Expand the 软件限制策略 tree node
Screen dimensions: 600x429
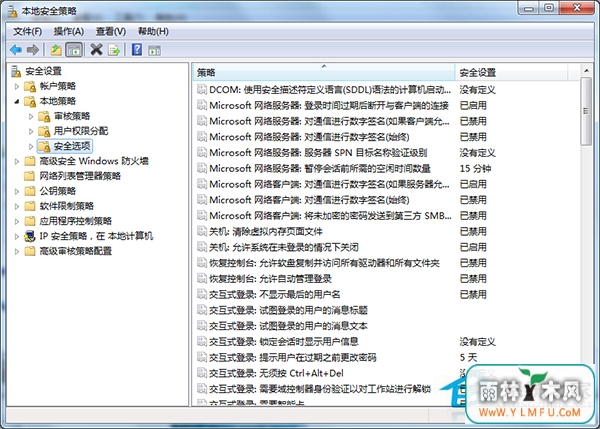pos(17,206)
